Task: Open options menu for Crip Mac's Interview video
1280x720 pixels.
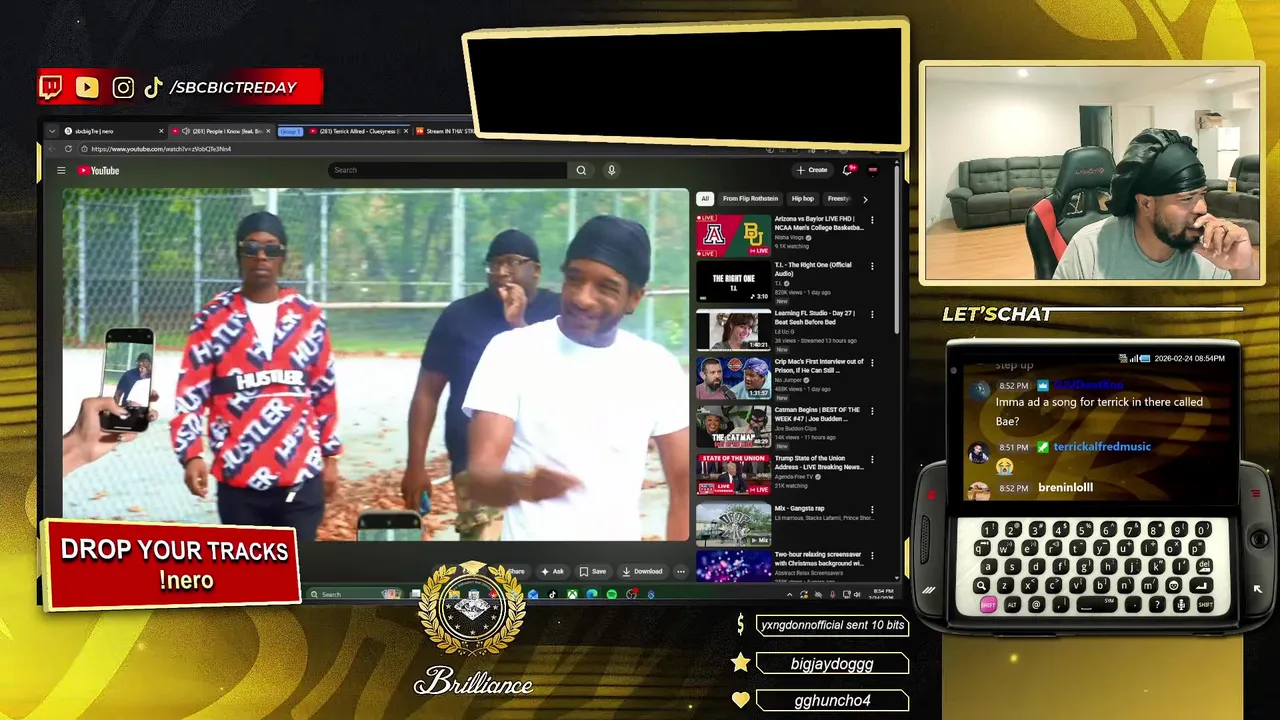Action: pyautogui.click(x=872, y=363)
